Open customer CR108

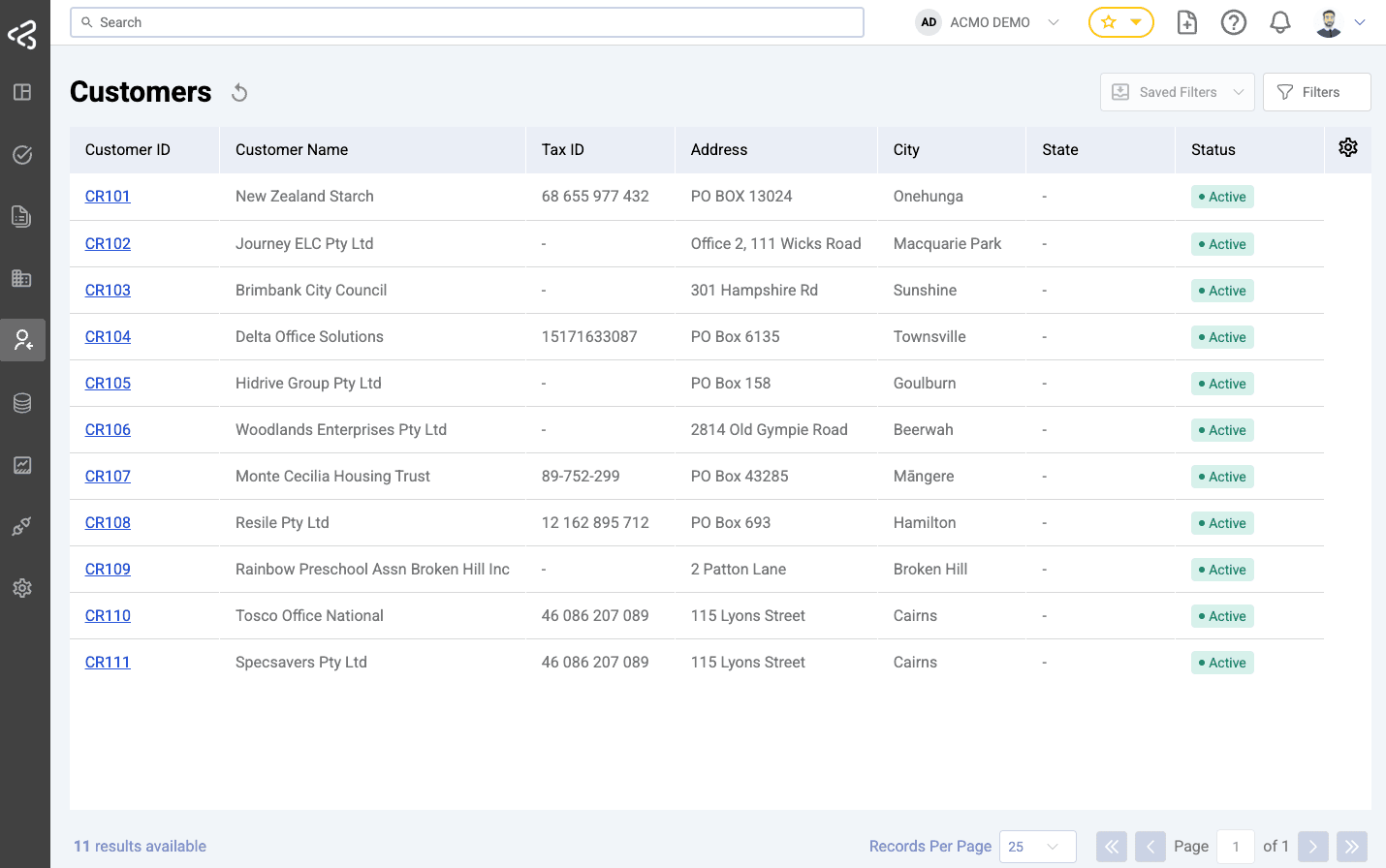point(108,523)
